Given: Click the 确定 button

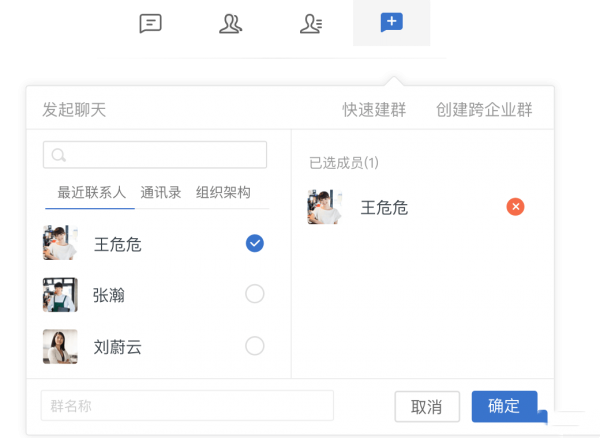Looking at the screenshot, I should (504, 406).
